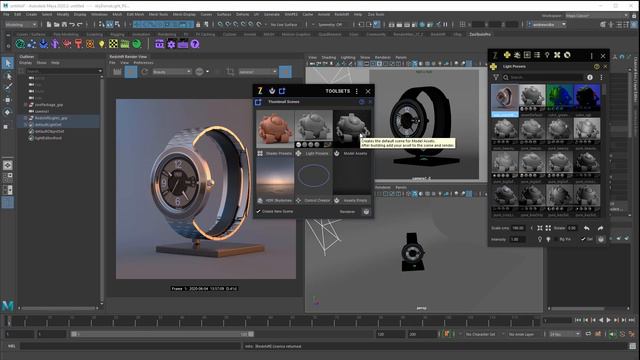This screenshot has height=360, width=640.
Task: Click the Intensity value field
Action: click(x=517, y=239)
